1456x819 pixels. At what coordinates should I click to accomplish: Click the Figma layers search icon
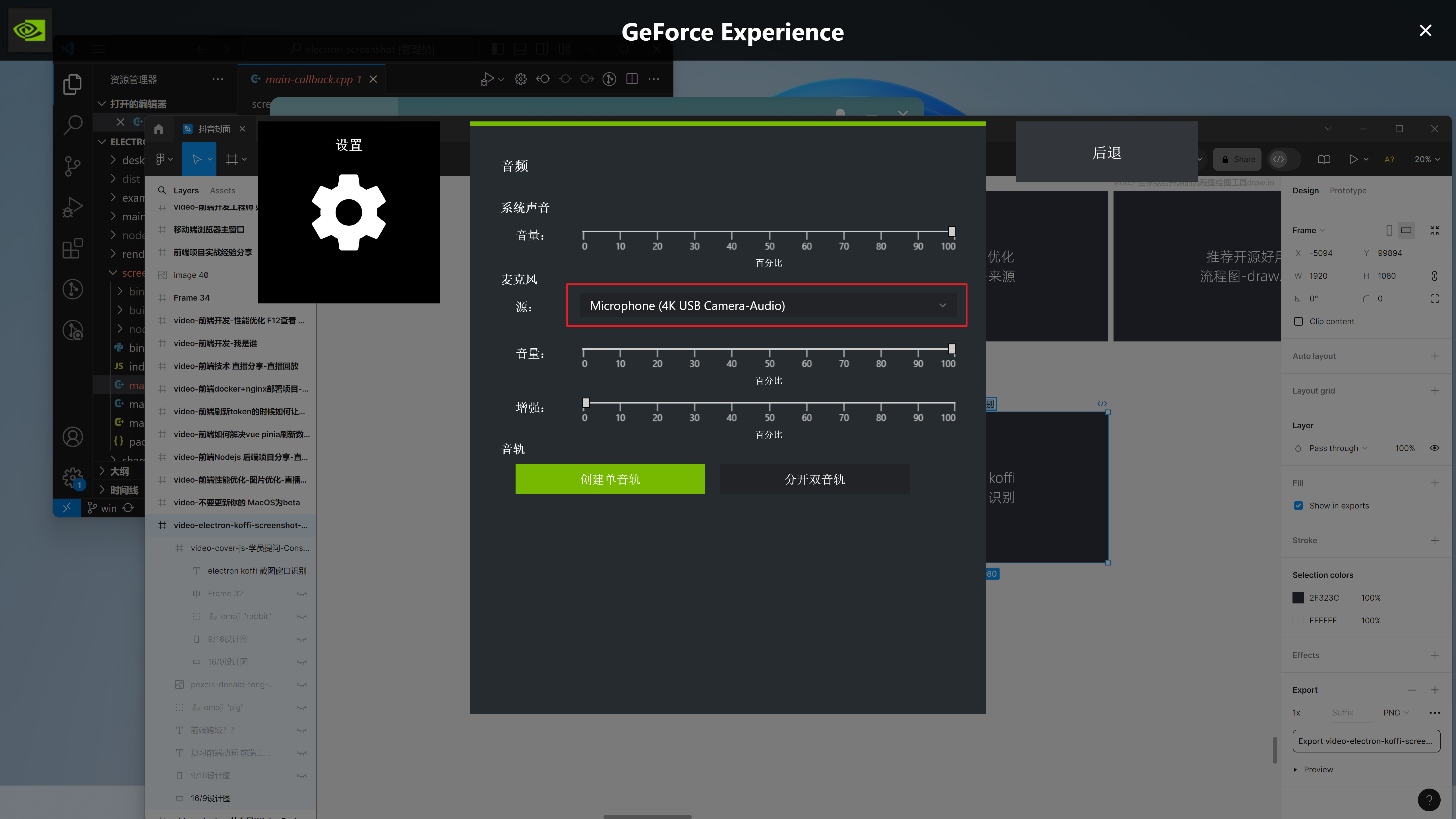point(162,191)
